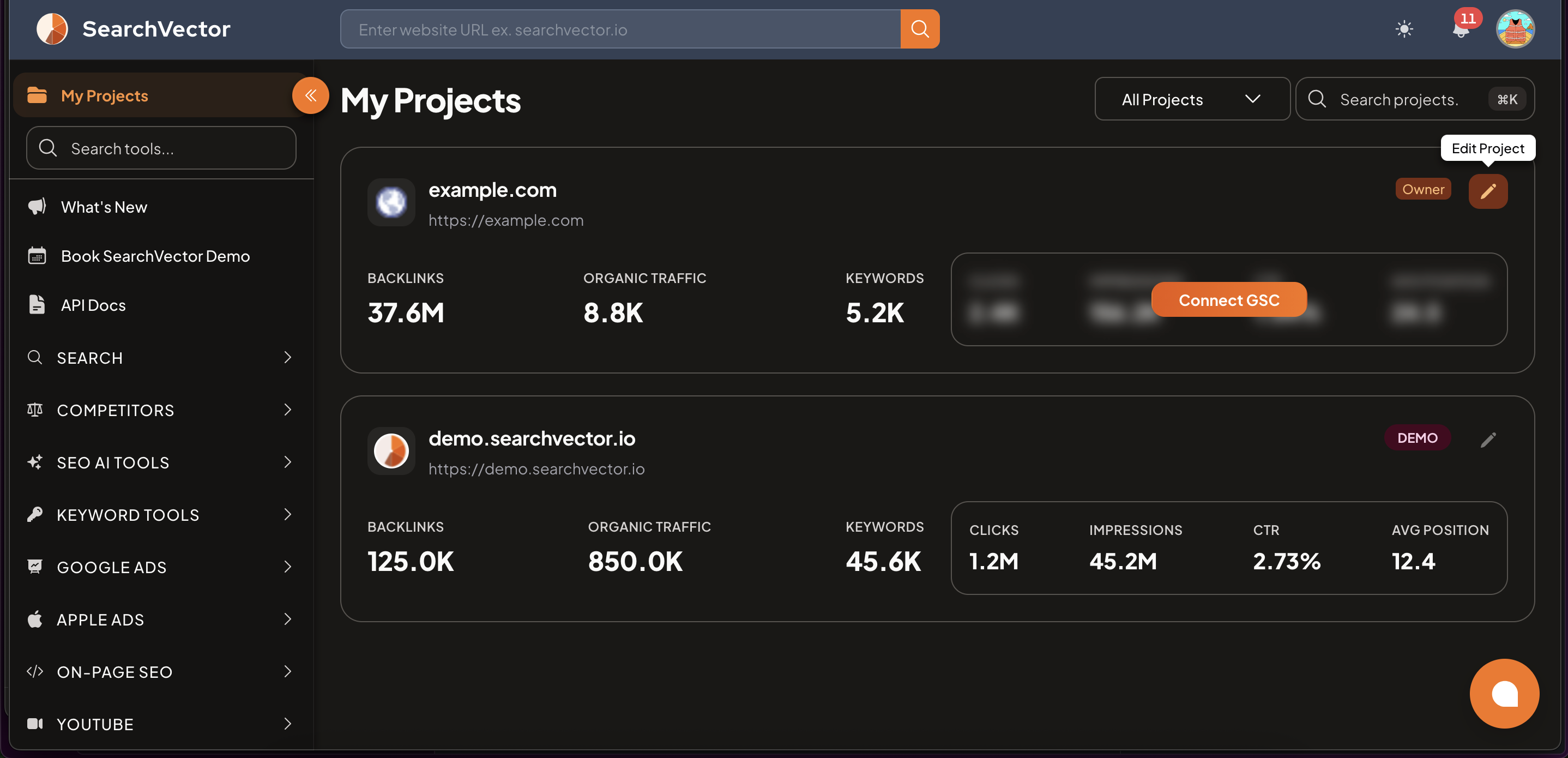
Task: Edit example.com project with pencil icon
Action: [x=1488, y=191]
